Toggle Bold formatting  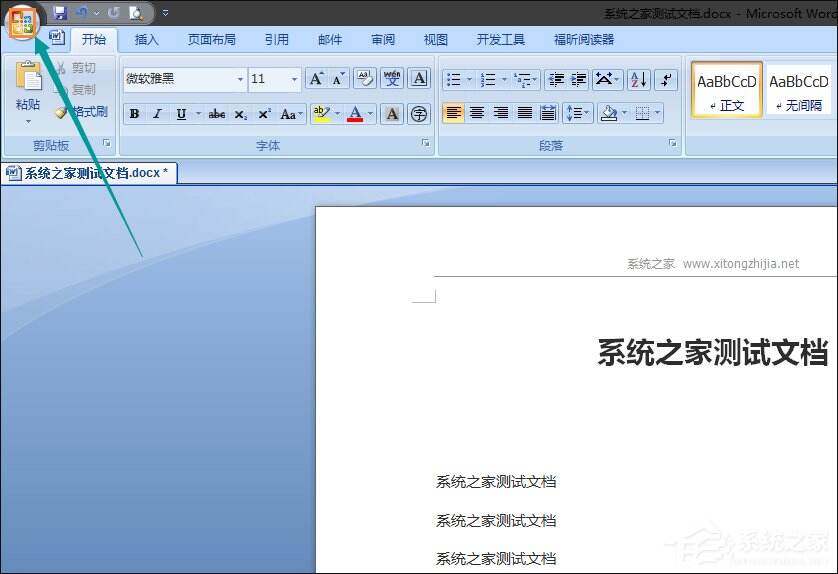click(134, 114)
